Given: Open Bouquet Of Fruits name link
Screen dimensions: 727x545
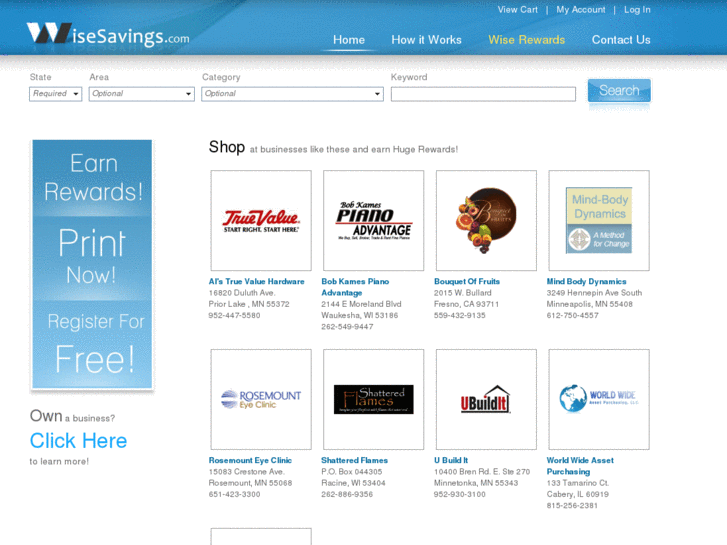Looking at the screenshot, I should 467,282.
